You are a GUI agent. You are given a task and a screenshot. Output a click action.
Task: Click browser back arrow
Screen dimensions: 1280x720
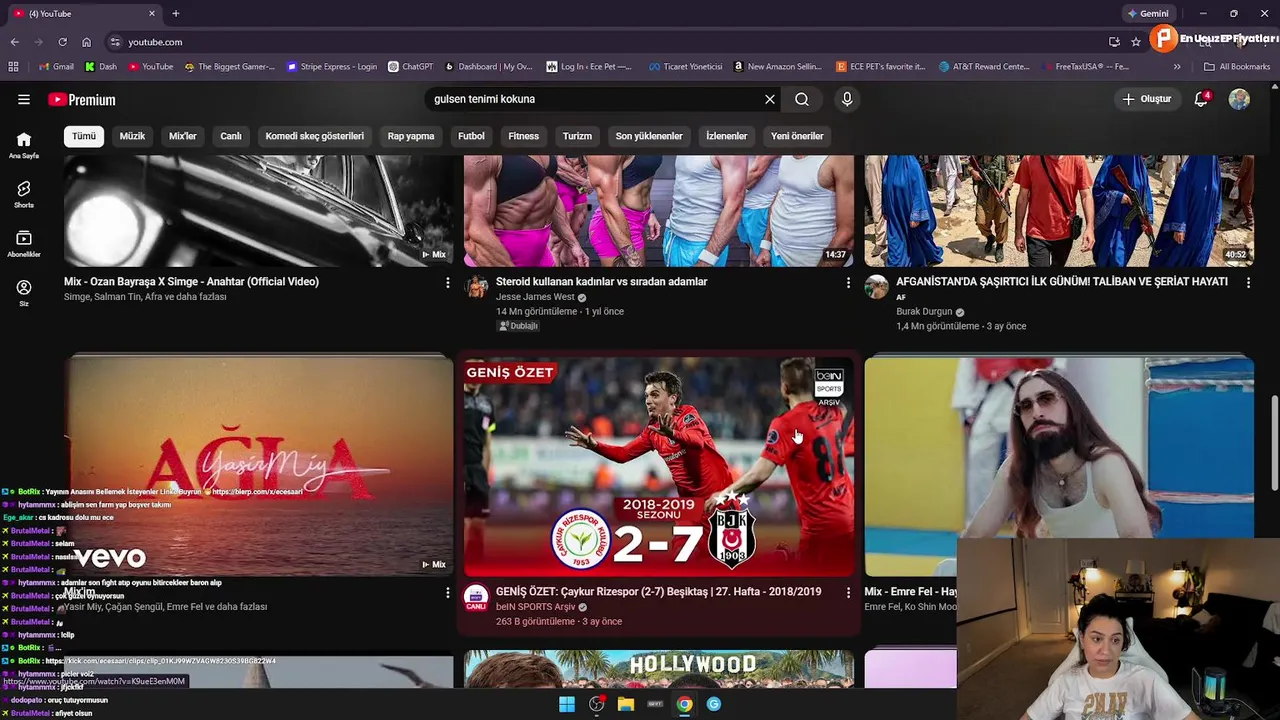point(15,42)
